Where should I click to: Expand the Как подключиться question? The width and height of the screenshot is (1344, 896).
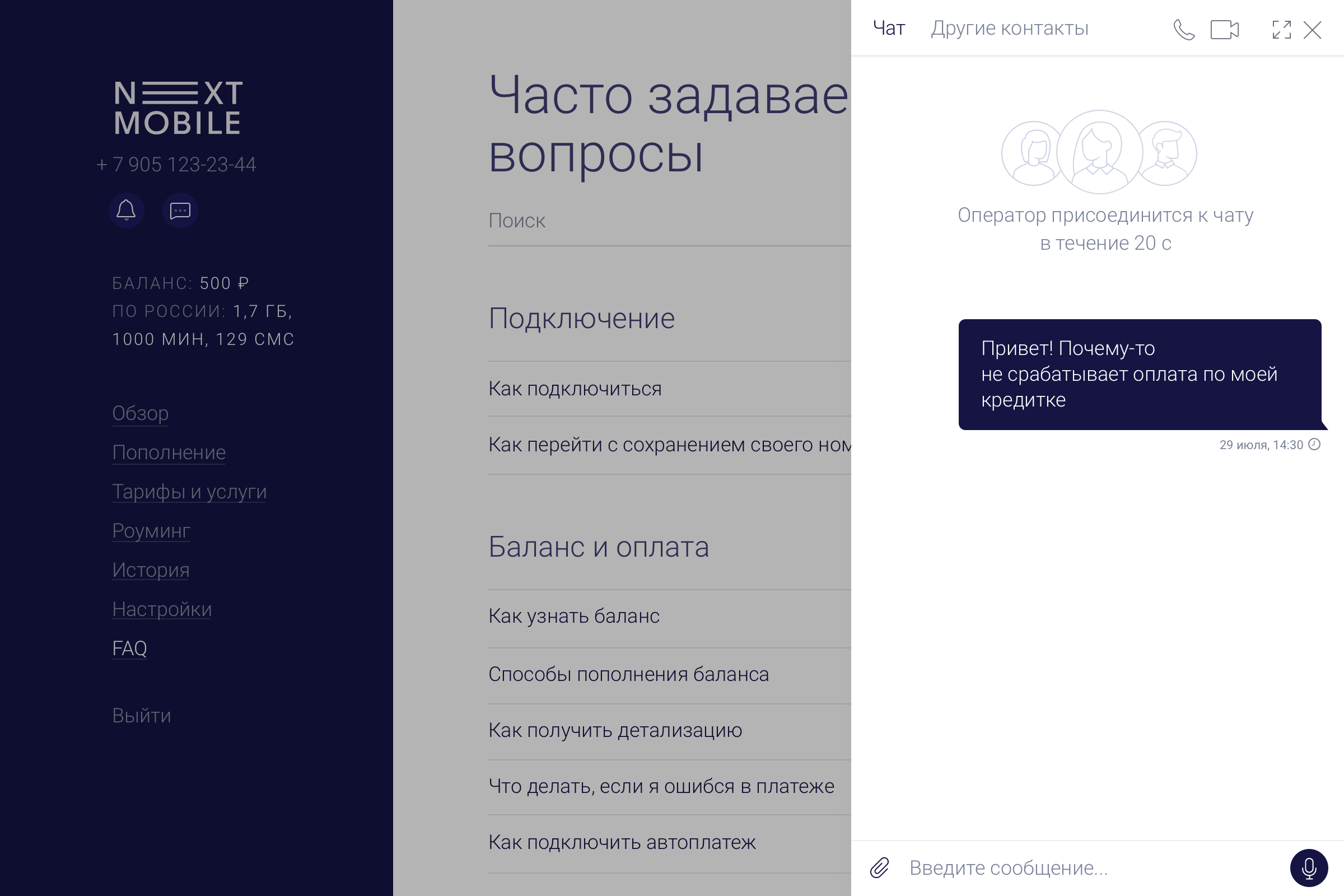click(575, 389)
